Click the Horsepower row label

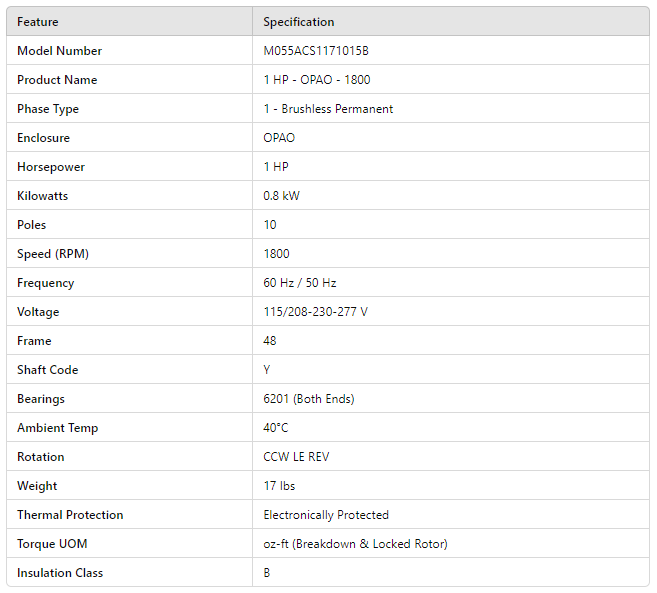click(x=51, y=167)
